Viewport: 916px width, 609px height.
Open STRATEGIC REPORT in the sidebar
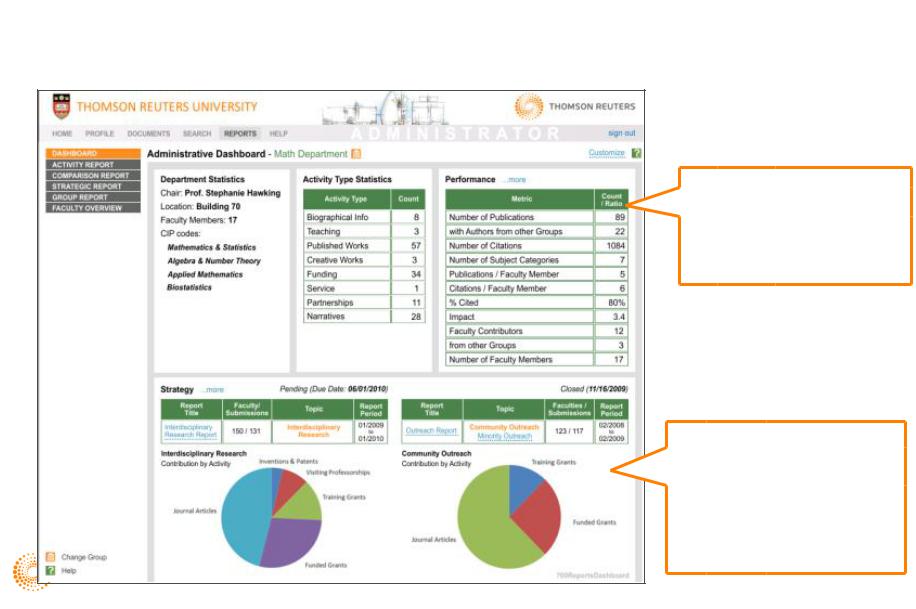(93, 186)
